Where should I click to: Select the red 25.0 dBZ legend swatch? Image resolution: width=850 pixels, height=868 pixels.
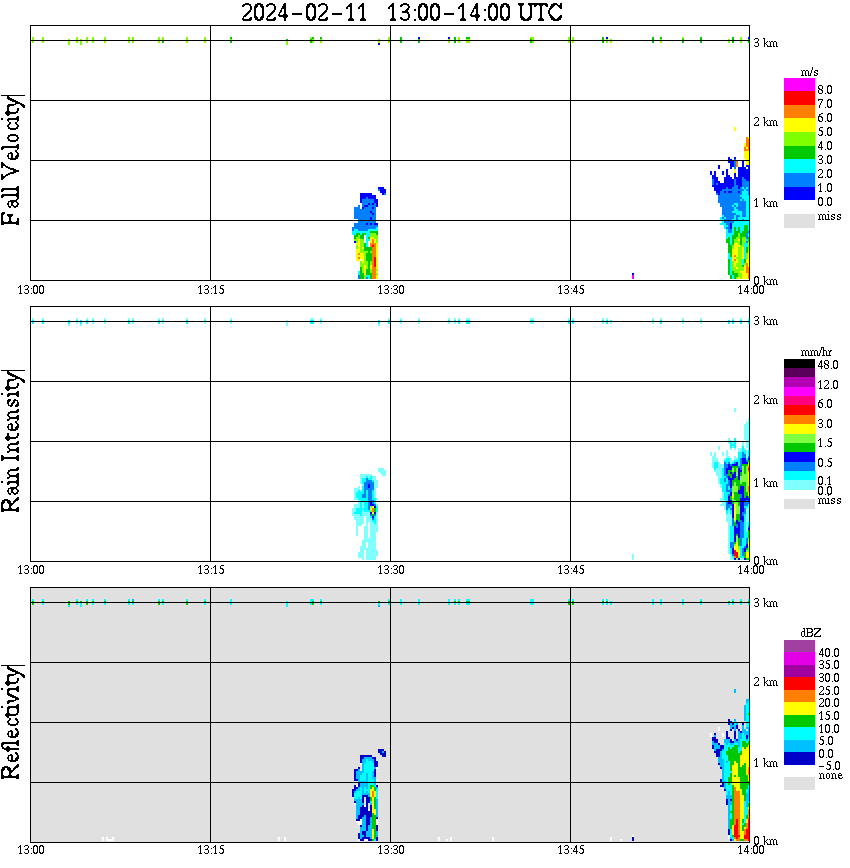[799, 684]
